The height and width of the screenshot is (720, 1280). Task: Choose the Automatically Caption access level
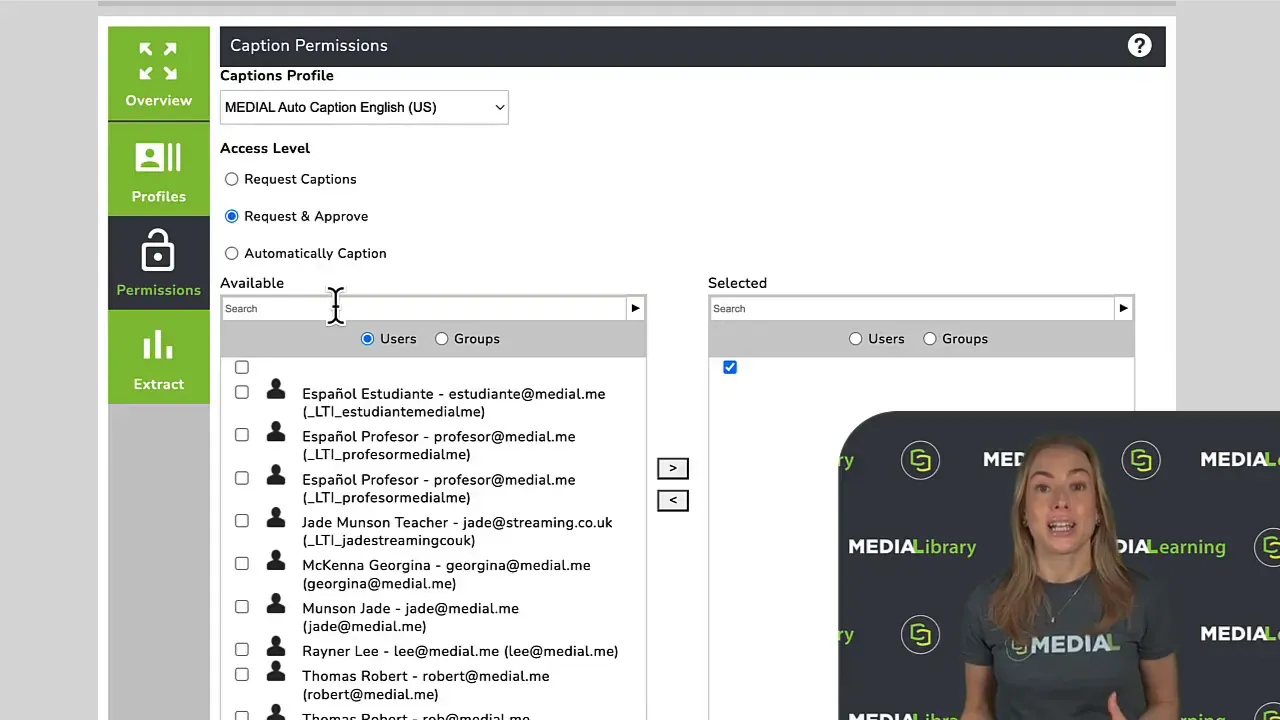click(x=232, y=253)
